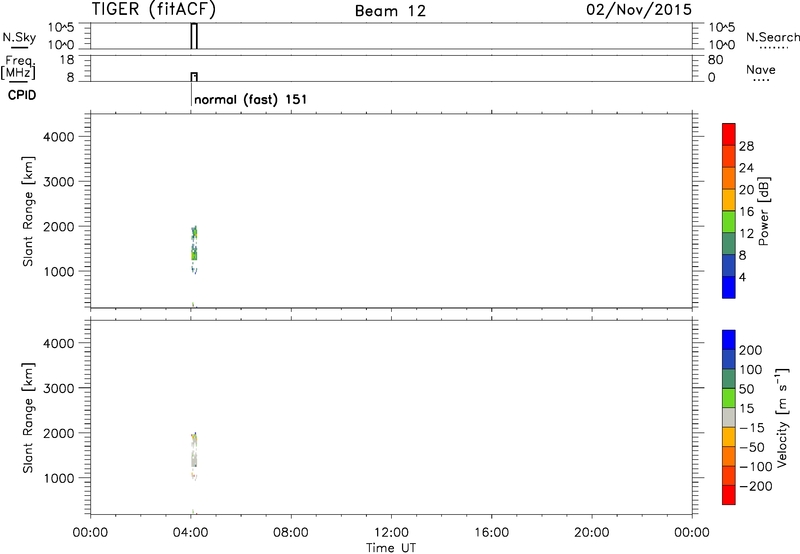
Task: Click the 'normal (fast) 151' CPID text
Action: [x=251, y=99]
